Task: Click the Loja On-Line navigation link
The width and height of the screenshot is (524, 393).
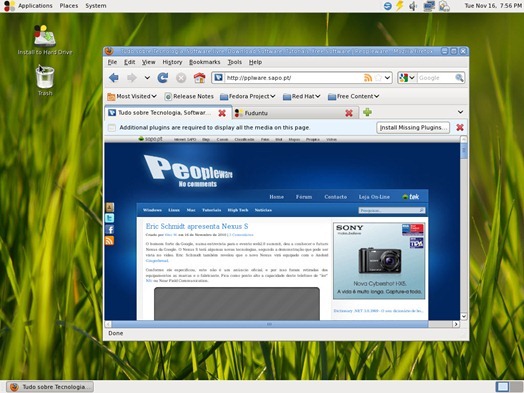Action: (374, 197)
